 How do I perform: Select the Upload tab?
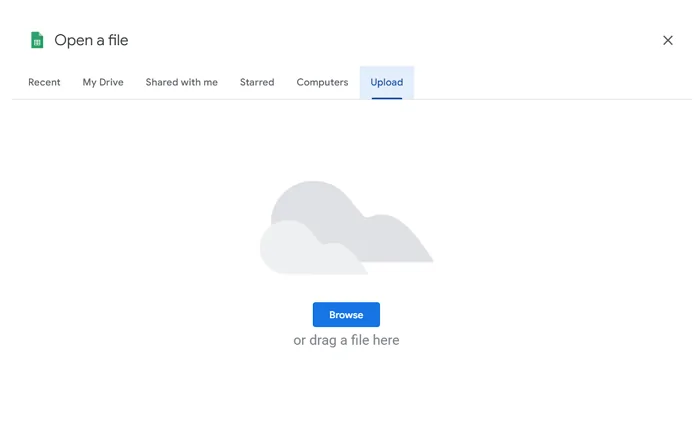pos(387,82)
